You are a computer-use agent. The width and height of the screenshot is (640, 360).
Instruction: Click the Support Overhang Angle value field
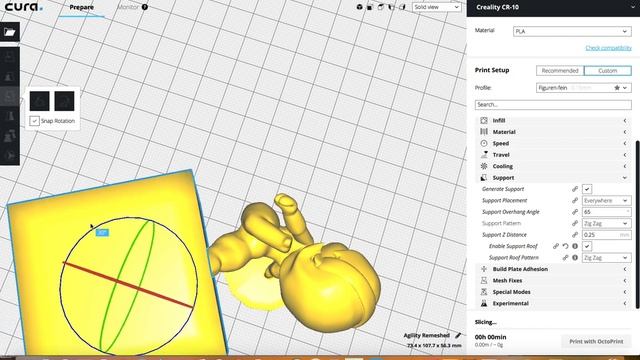tap(606, 212)
